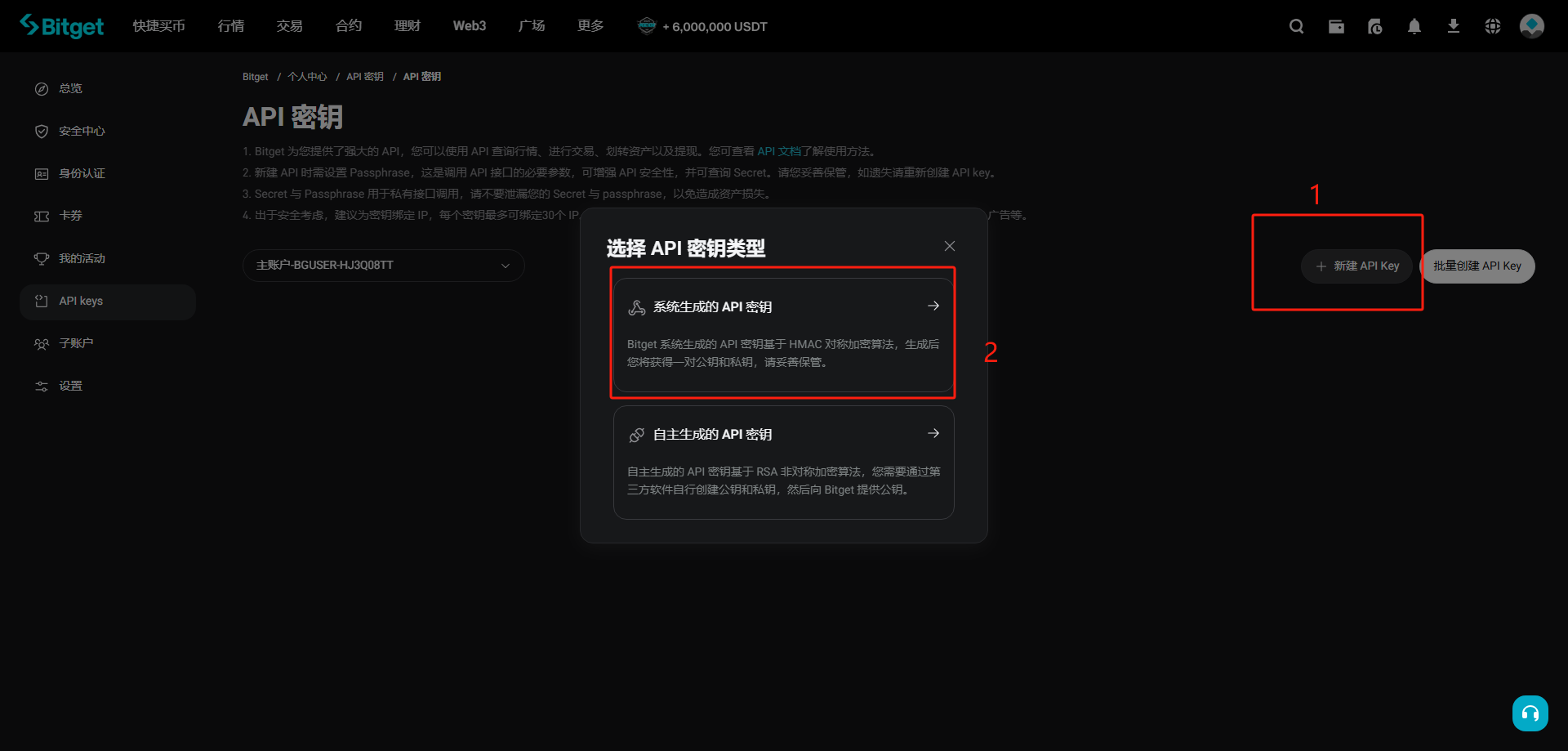Click the 批量创建 API Key button
This screenshot has width=1568, height=751.
[x=1477, y=266]
